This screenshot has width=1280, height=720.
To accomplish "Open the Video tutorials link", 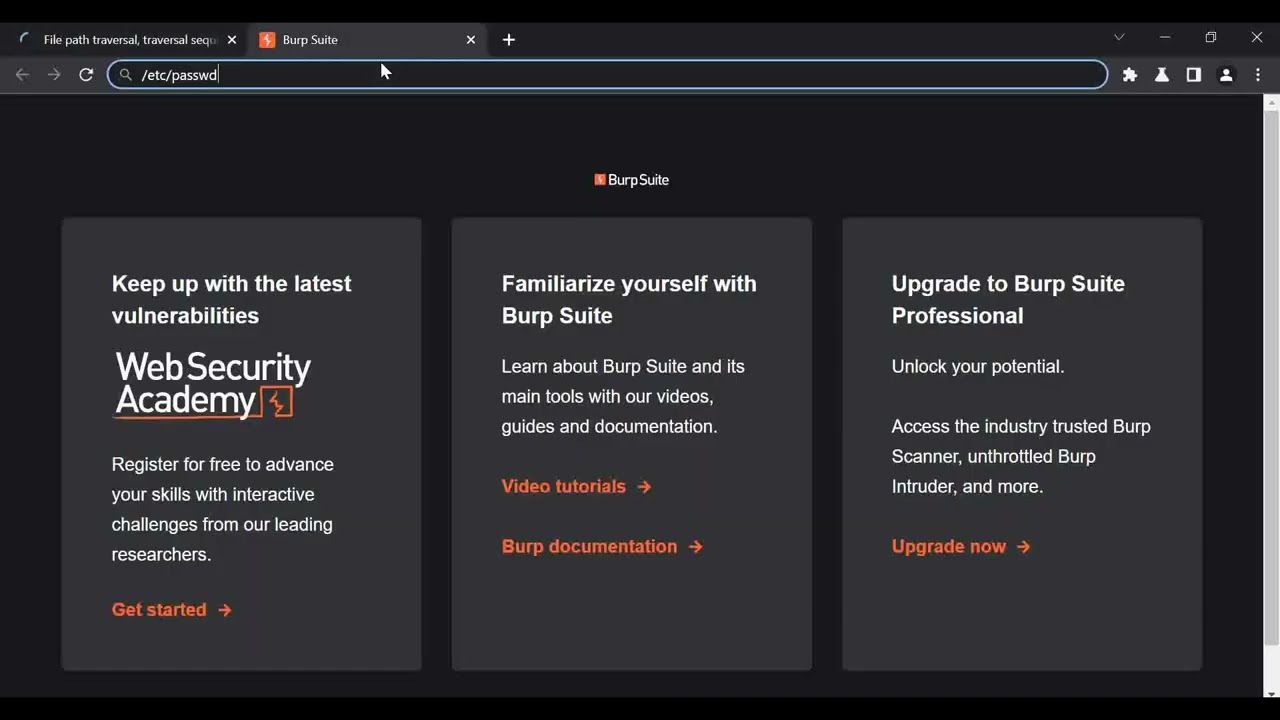I will [x=576, y=487].
